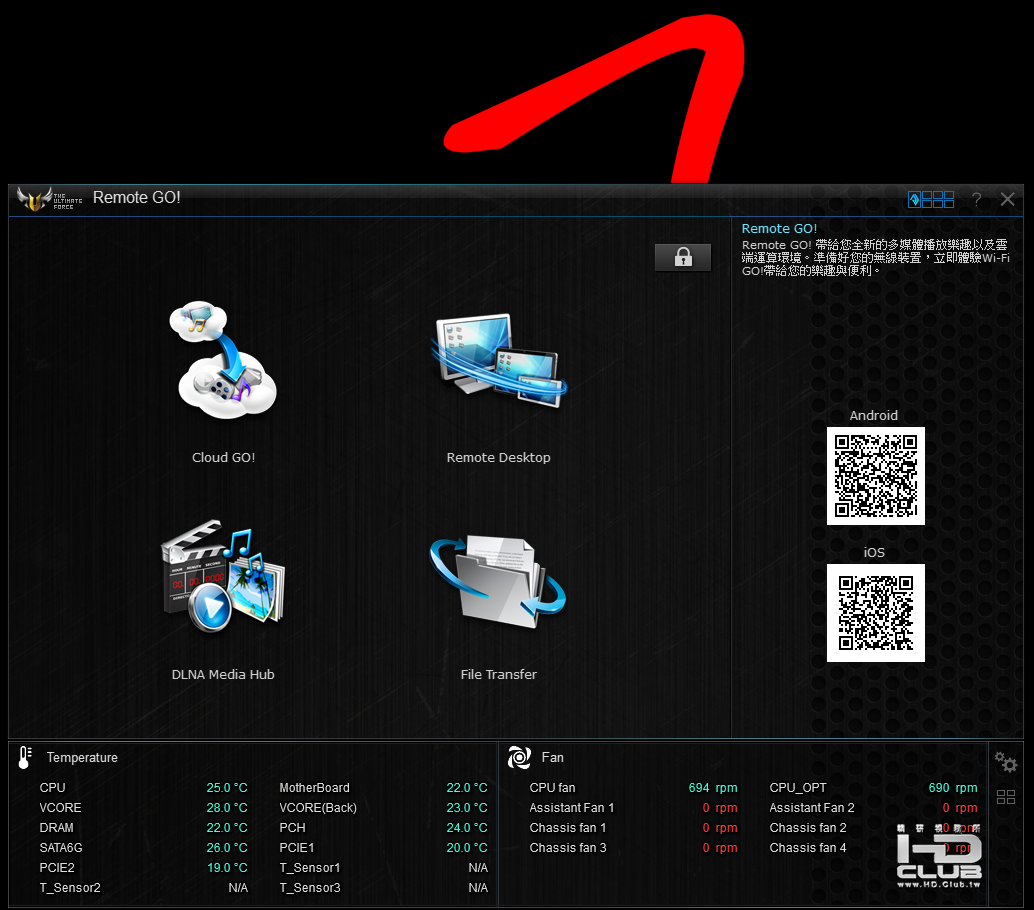The height and width of the screenshot is (910, 1034).
Task: Click the T_Sensor3 label
Action: click(x=310, y=888)
